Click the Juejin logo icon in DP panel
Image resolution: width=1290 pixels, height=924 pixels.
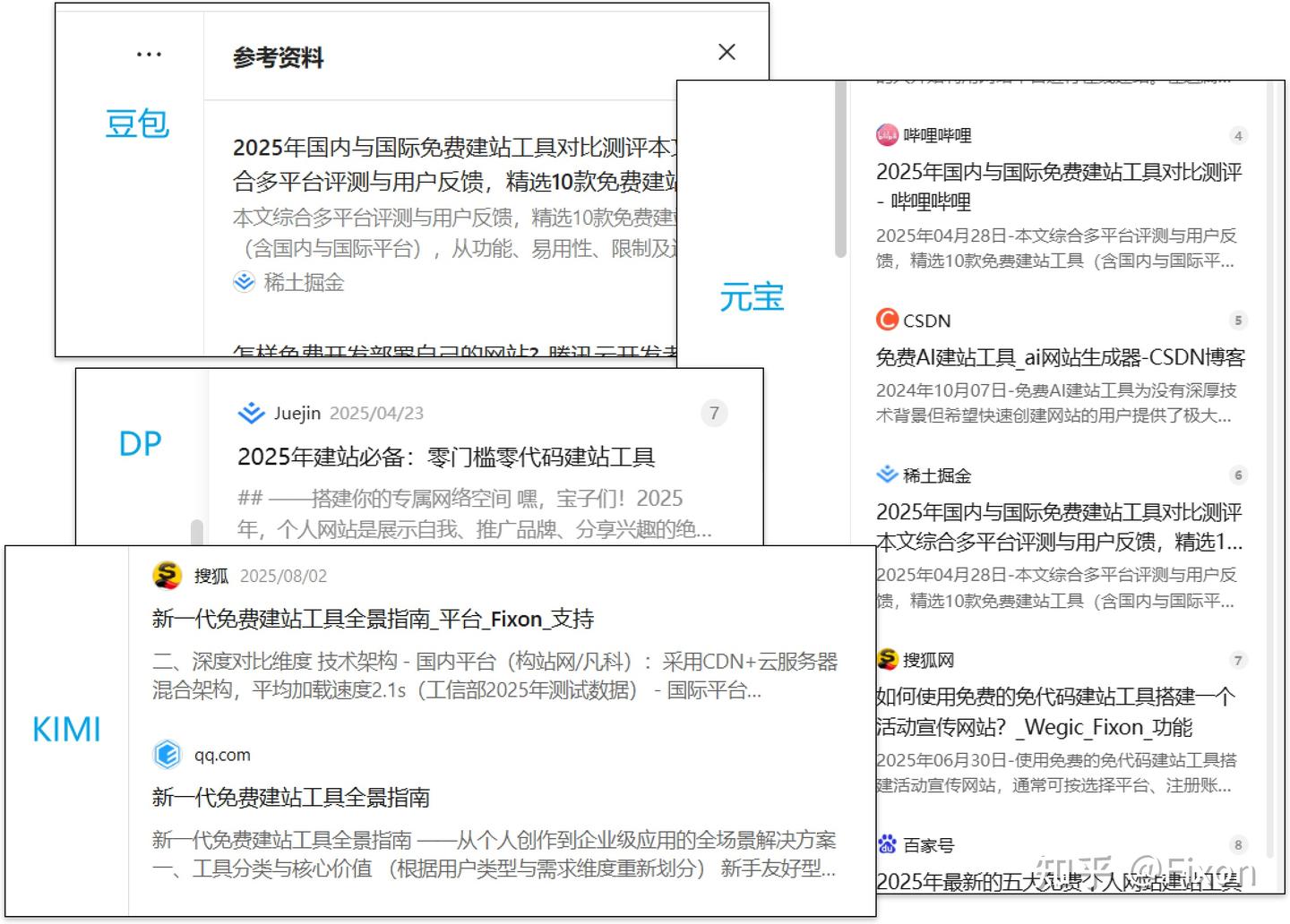[251, 413]
